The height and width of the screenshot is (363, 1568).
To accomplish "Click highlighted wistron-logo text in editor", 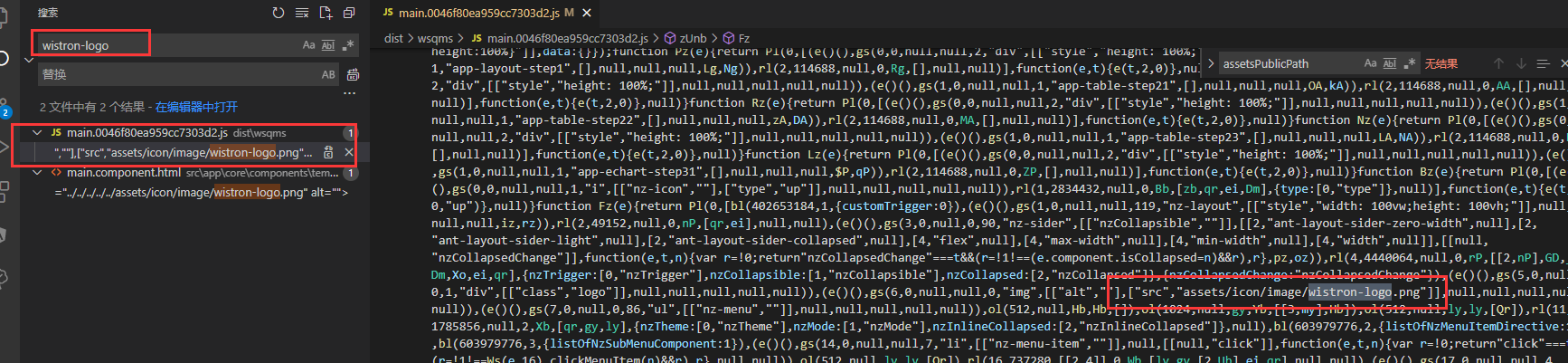I will coord(1350,291).
